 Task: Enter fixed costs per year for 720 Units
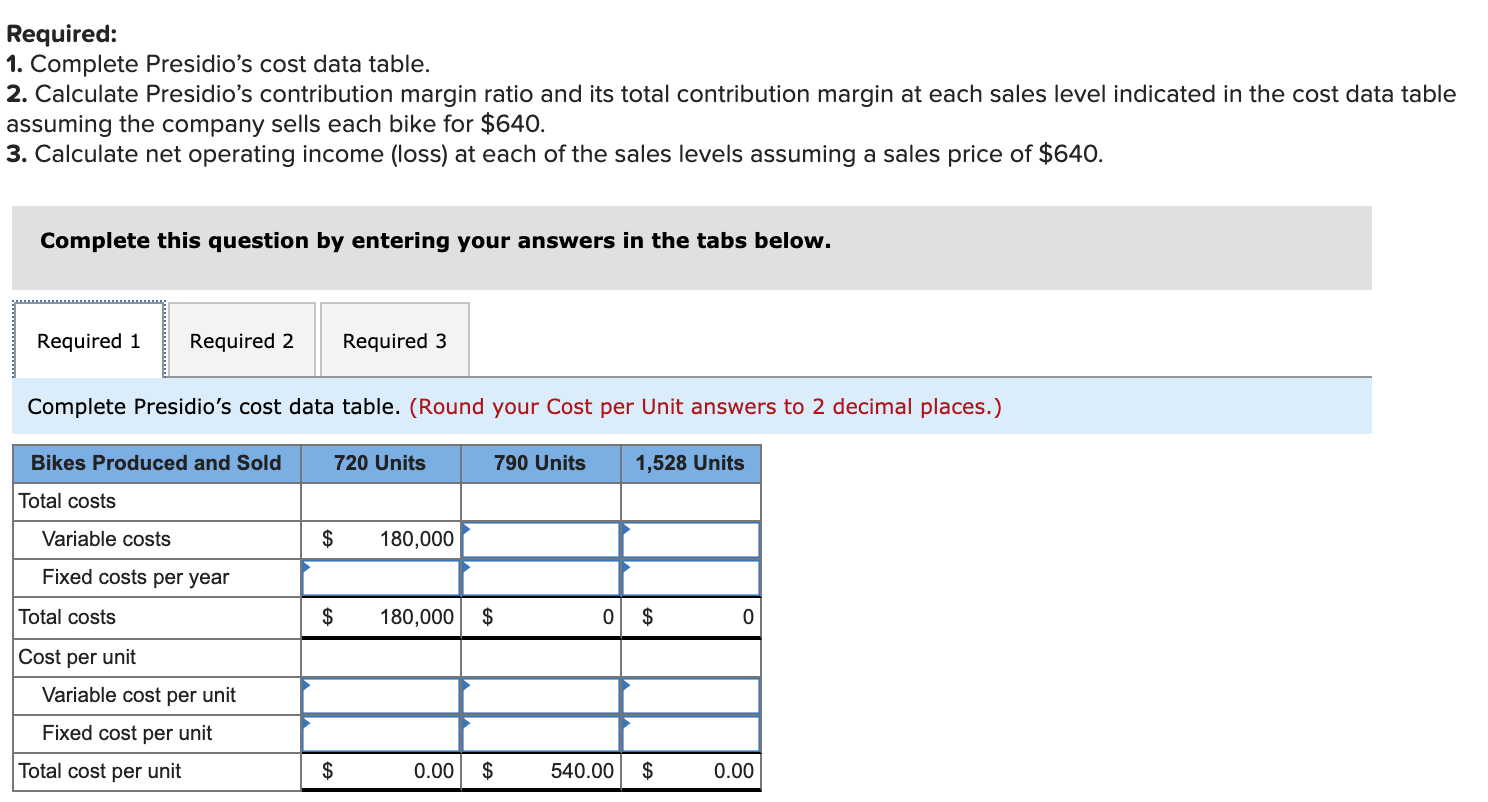click(x=380, y=577)
